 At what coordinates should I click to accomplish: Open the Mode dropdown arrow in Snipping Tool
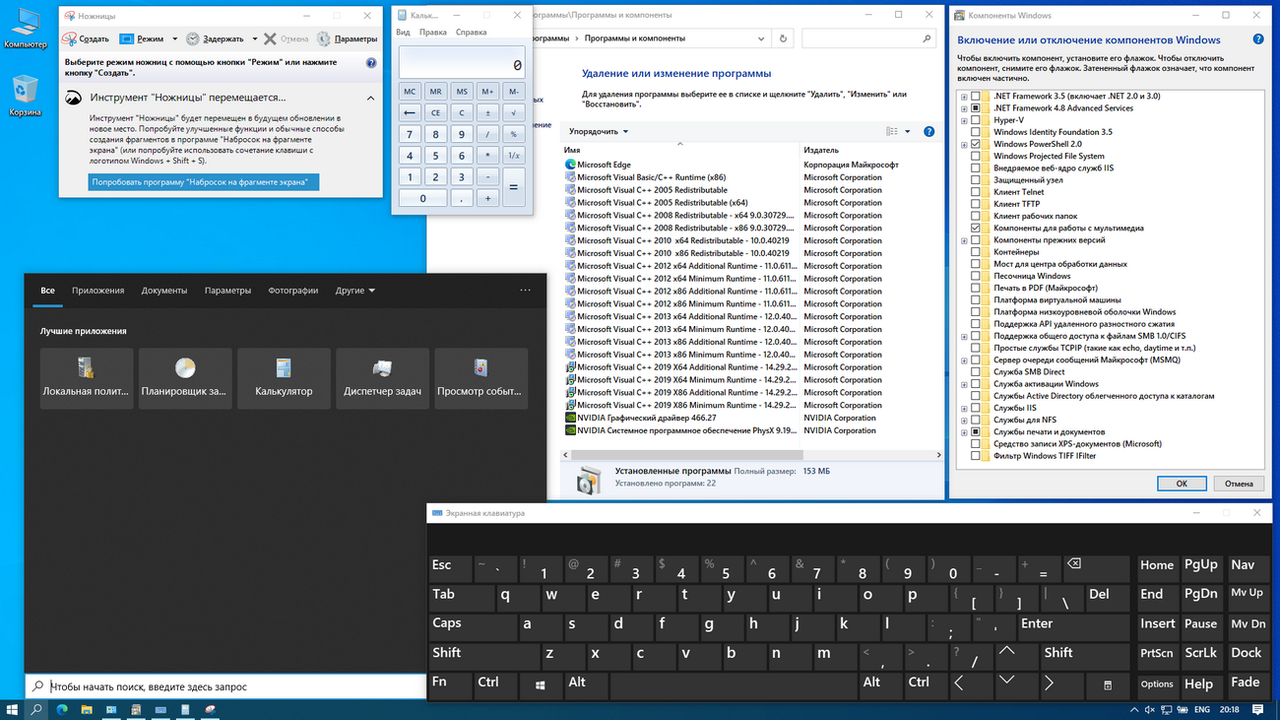[175, 39]
